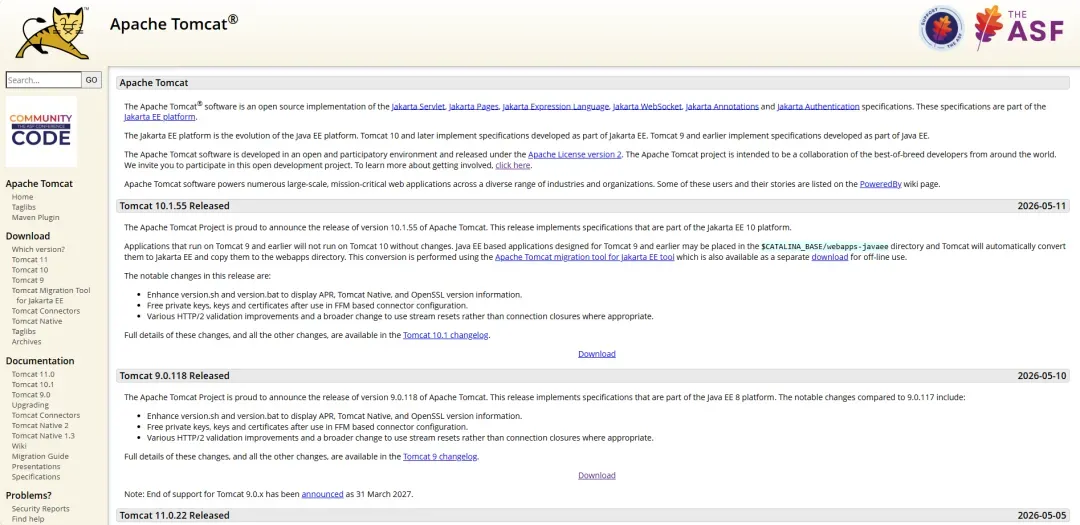Screen dimensions: 1080x525
Task: Open Apache License version 2 link
Action: (x=575, y=155)
